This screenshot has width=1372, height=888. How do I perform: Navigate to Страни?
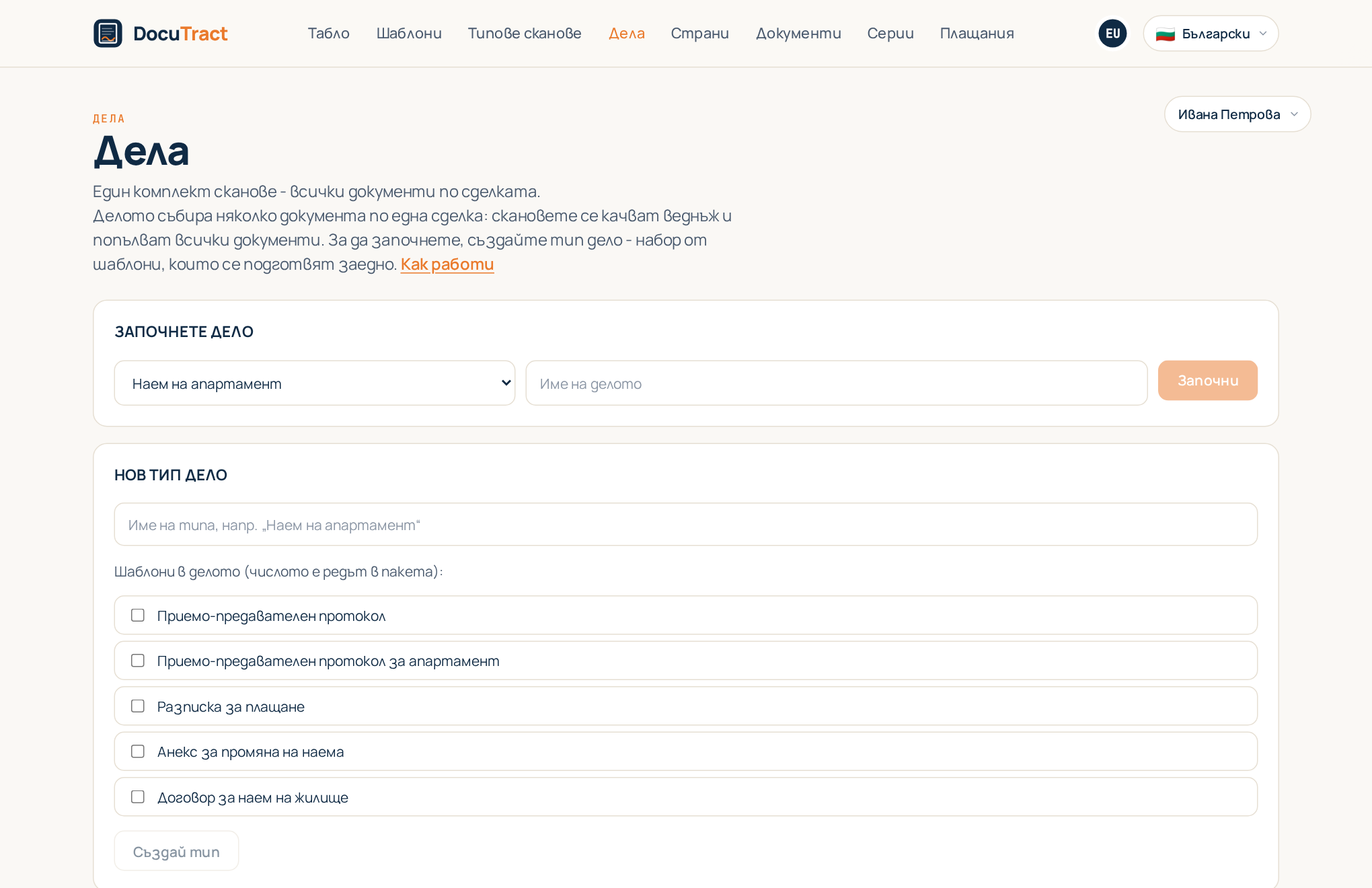tap(699, 33)
